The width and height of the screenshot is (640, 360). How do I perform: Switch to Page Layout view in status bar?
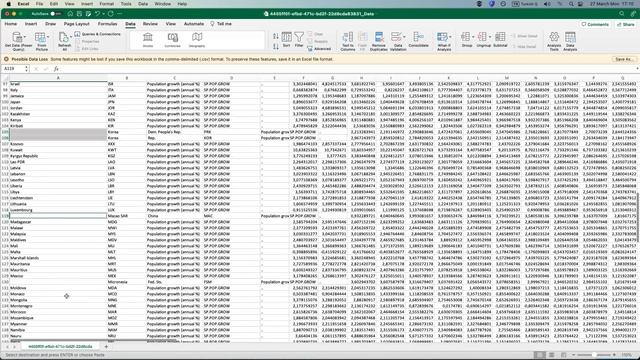coord(551,355)
